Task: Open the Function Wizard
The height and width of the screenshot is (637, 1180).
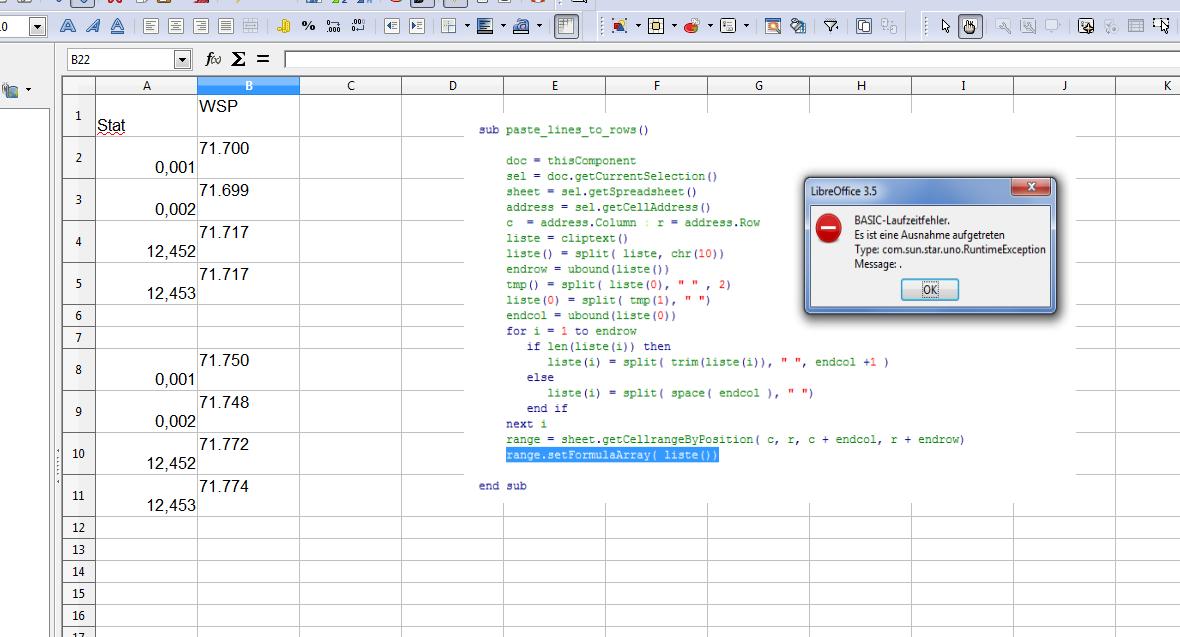Action: tap(213, 59)
